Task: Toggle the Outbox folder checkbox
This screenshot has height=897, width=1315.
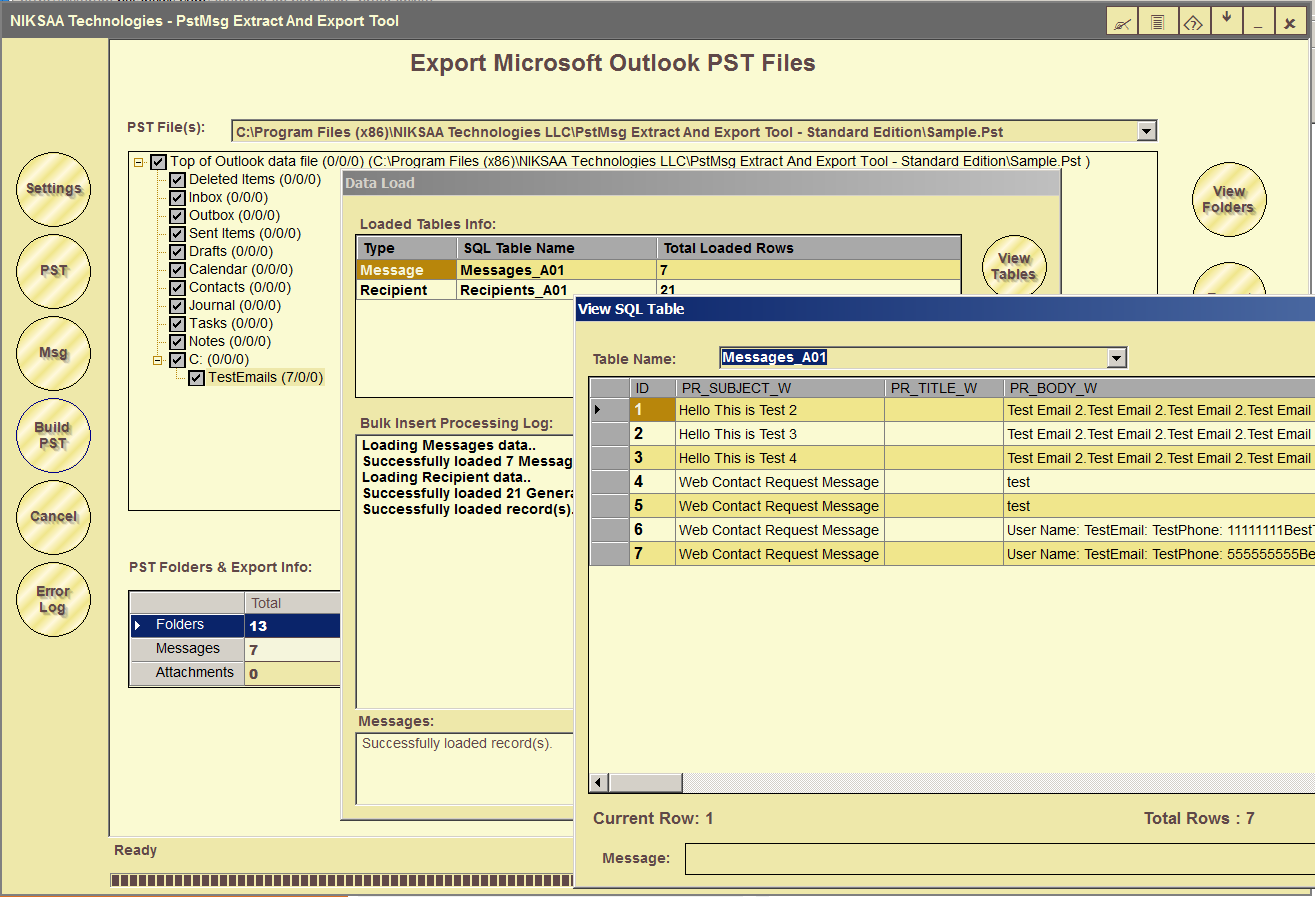Action: pyautogui.click(x=177, y=216)
